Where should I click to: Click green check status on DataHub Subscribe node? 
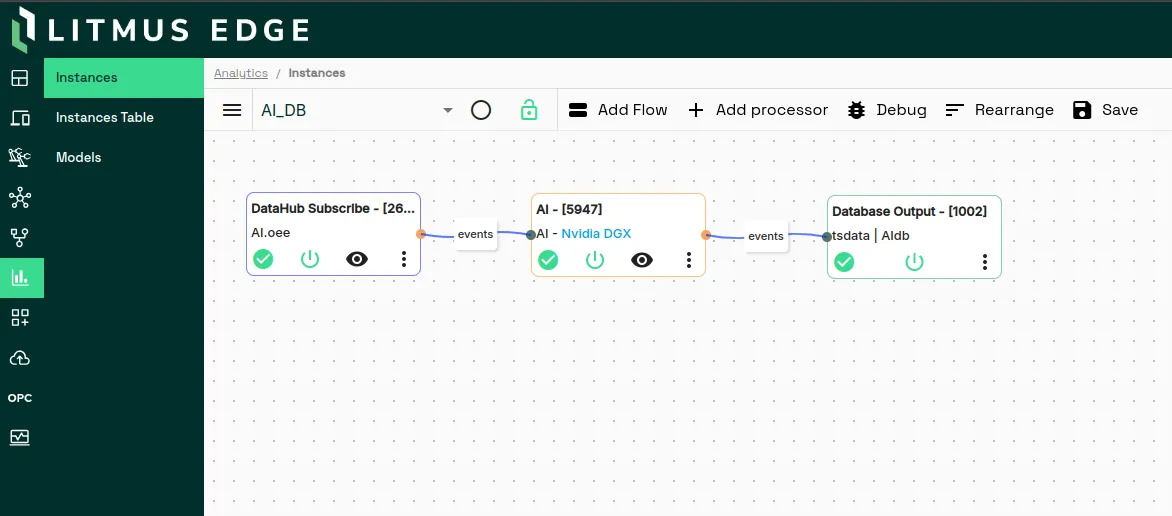(x=263, y=259)
